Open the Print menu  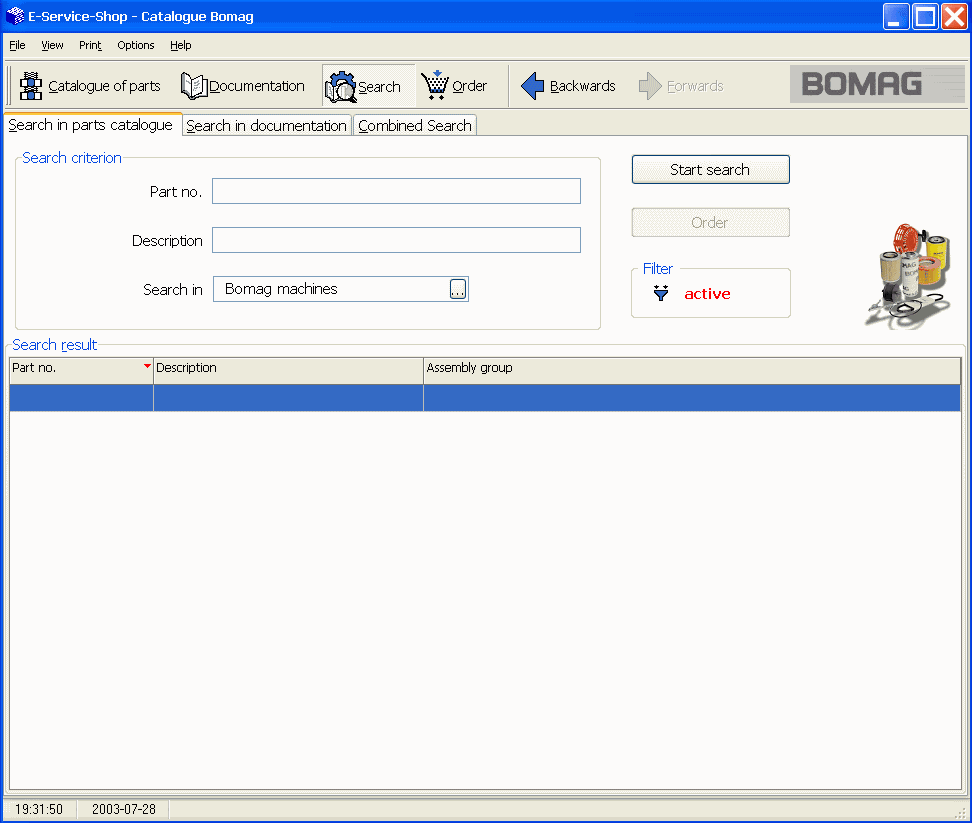pos(90,45)
